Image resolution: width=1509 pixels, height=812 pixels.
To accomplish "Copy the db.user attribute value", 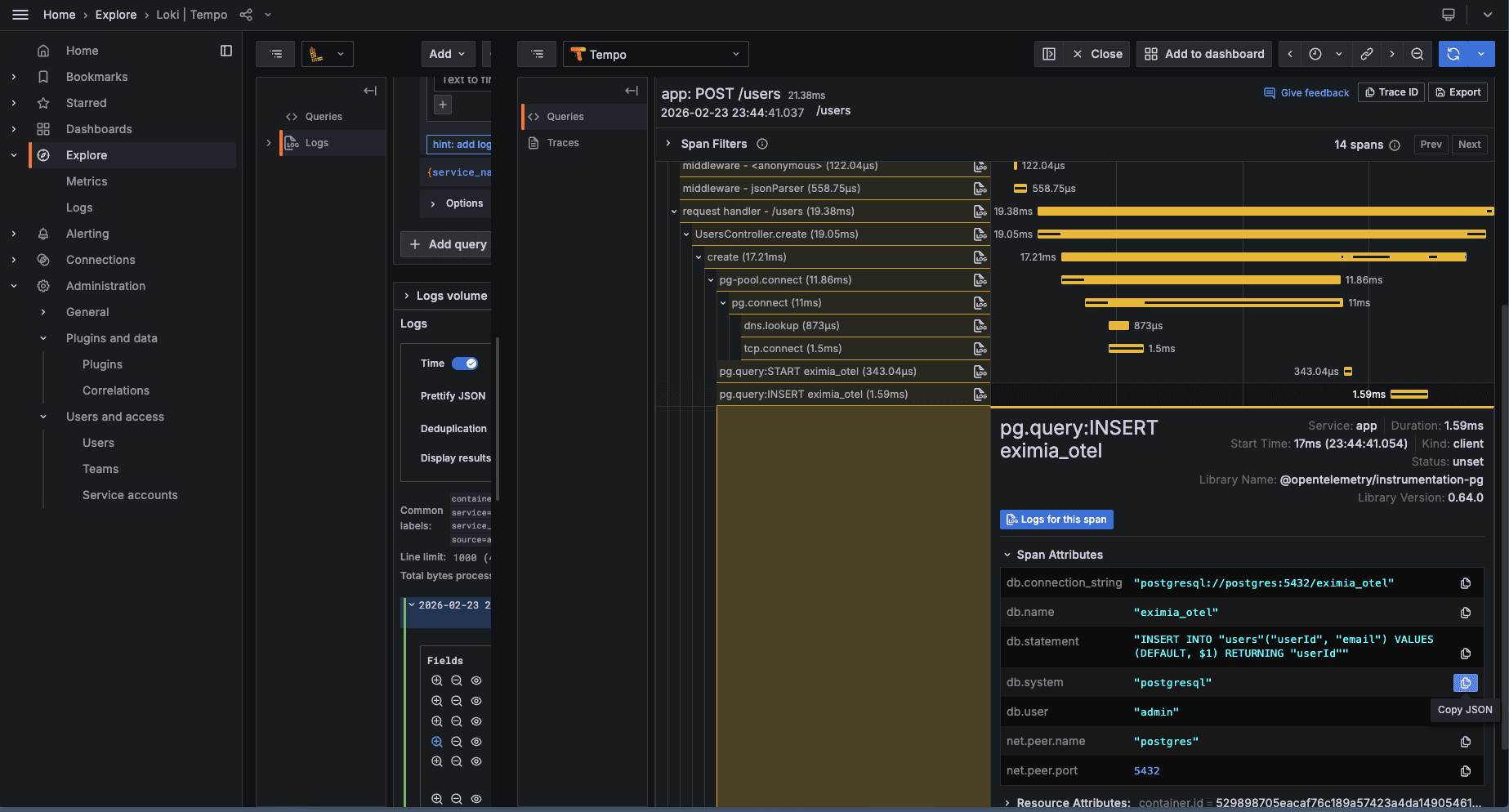I will pyautogui.click(x=1465, y=712).
